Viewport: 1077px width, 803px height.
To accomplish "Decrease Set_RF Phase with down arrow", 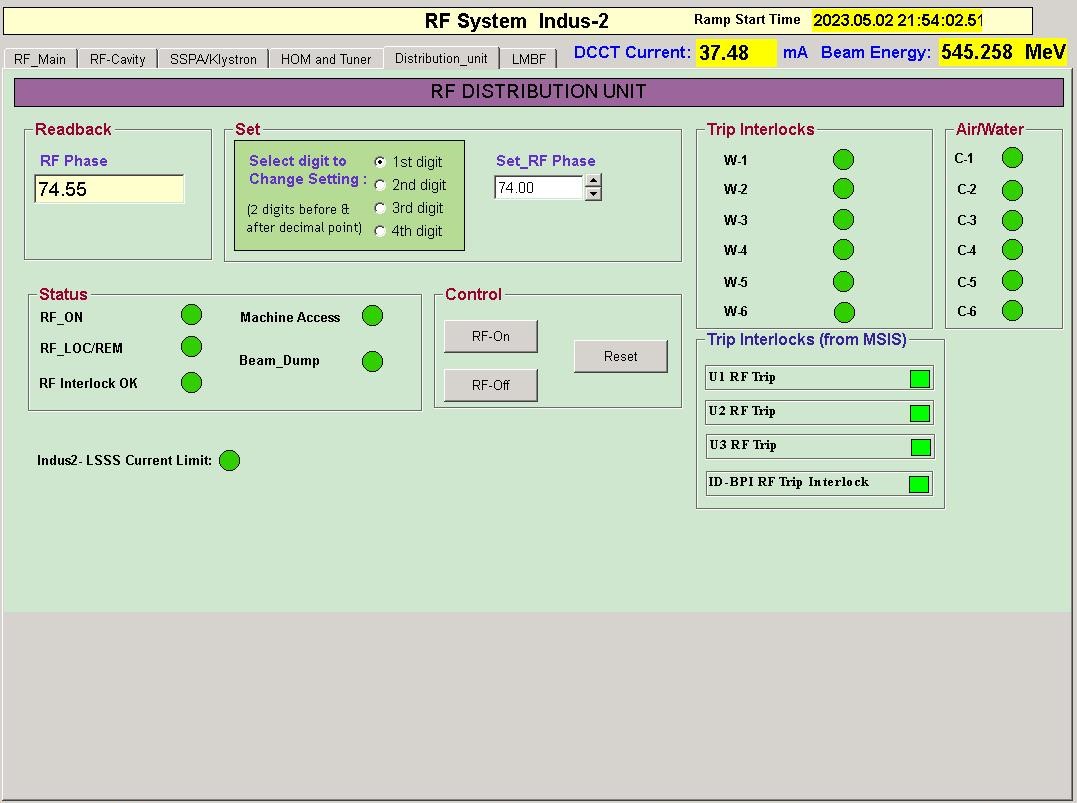I will point(593,194).
